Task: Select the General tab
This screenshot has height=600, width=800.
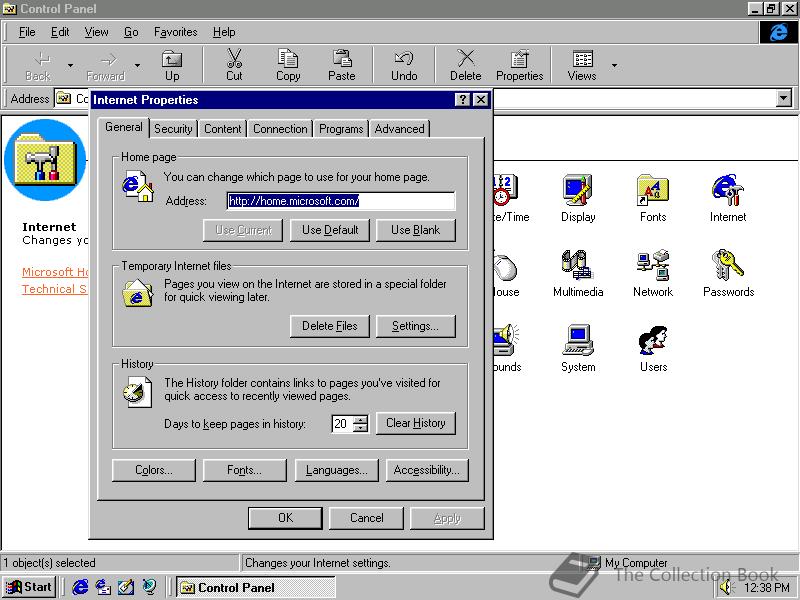Action: tap(124, 127)
